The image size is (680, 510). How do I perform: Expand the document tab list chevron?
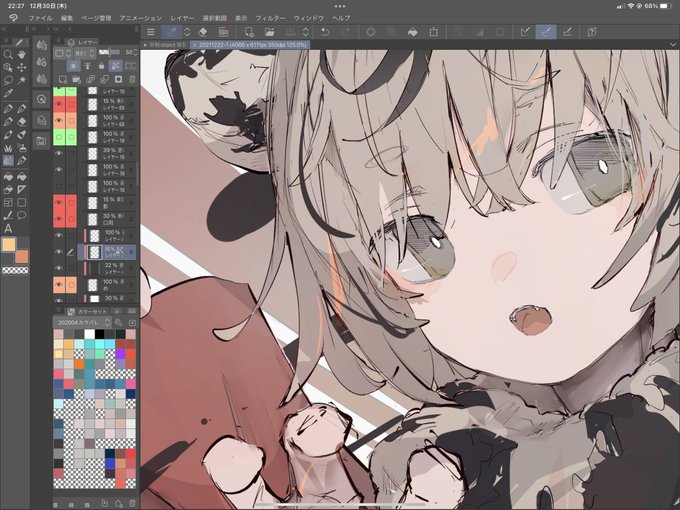coord(673,45)
